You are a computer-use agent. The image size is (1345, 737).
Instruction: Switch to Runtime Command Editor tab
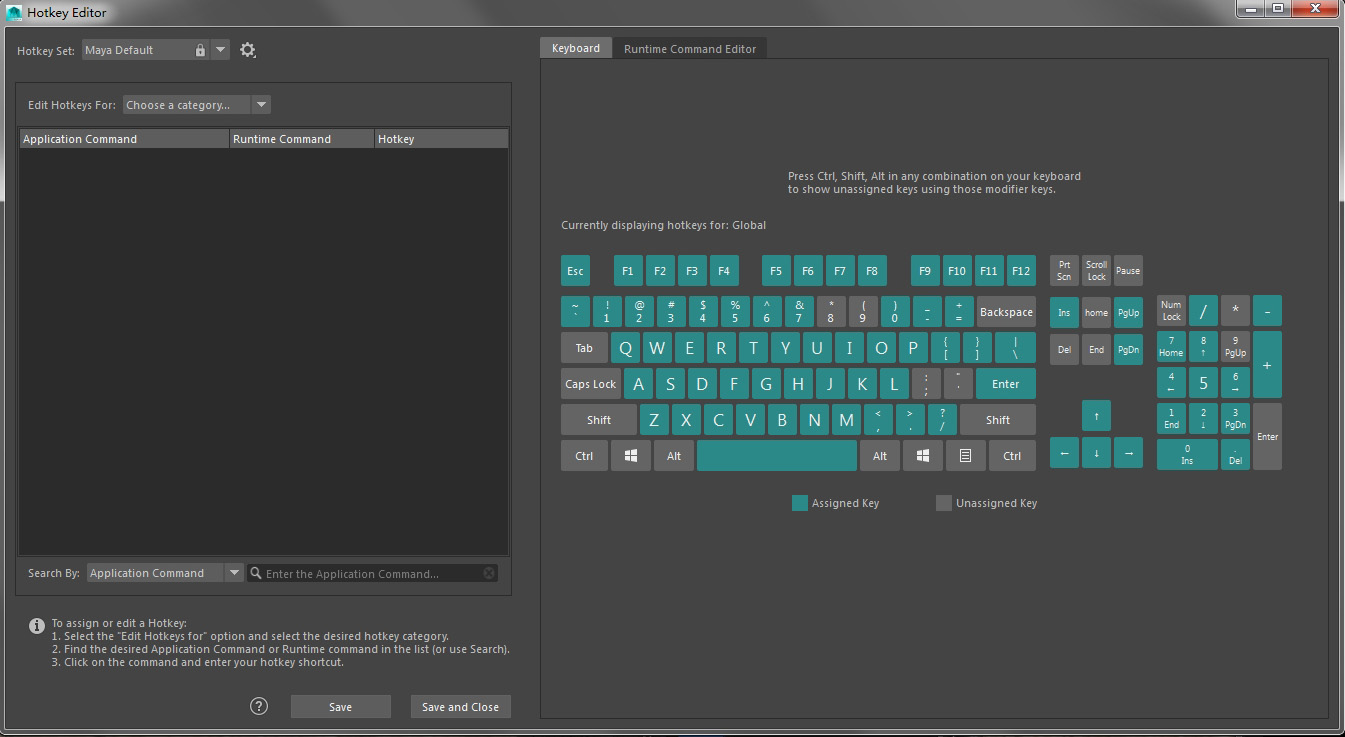point(690,48)
